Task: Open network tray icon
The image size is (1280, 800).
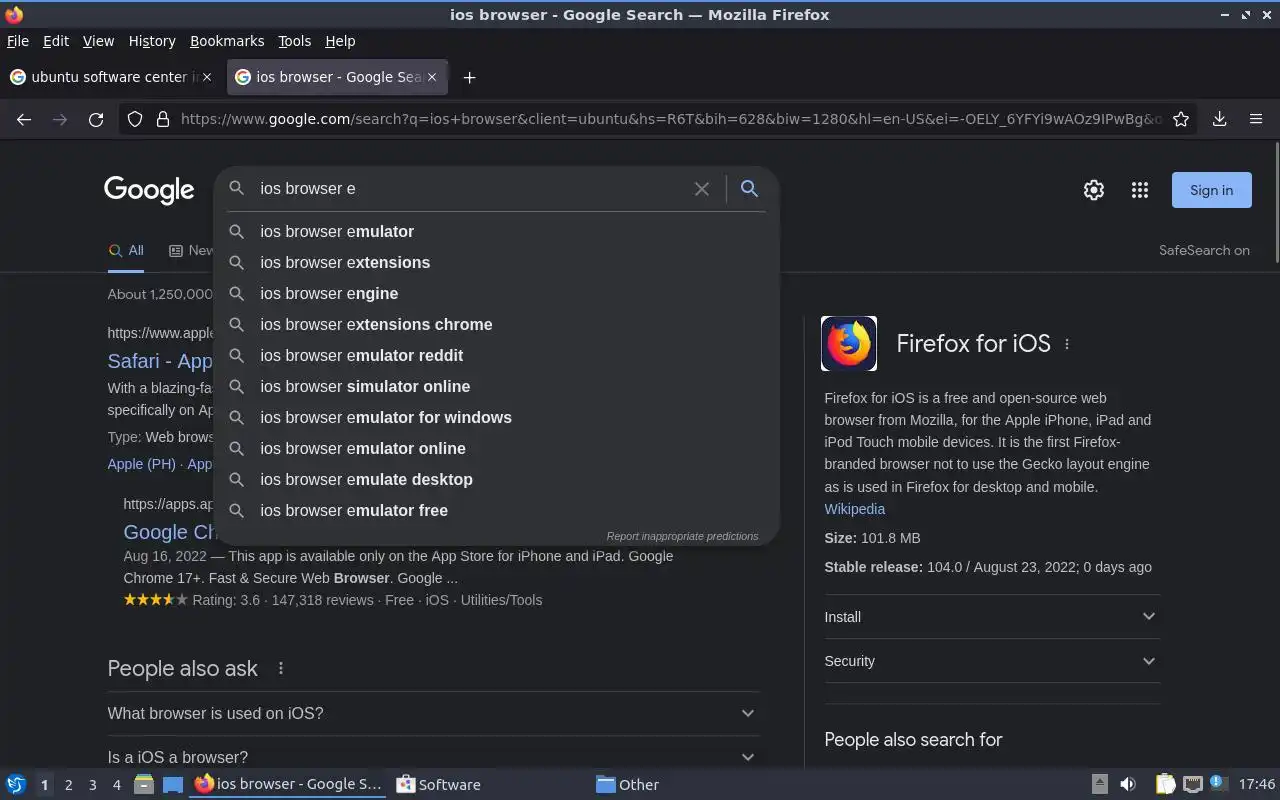Action: (1192, 784)
